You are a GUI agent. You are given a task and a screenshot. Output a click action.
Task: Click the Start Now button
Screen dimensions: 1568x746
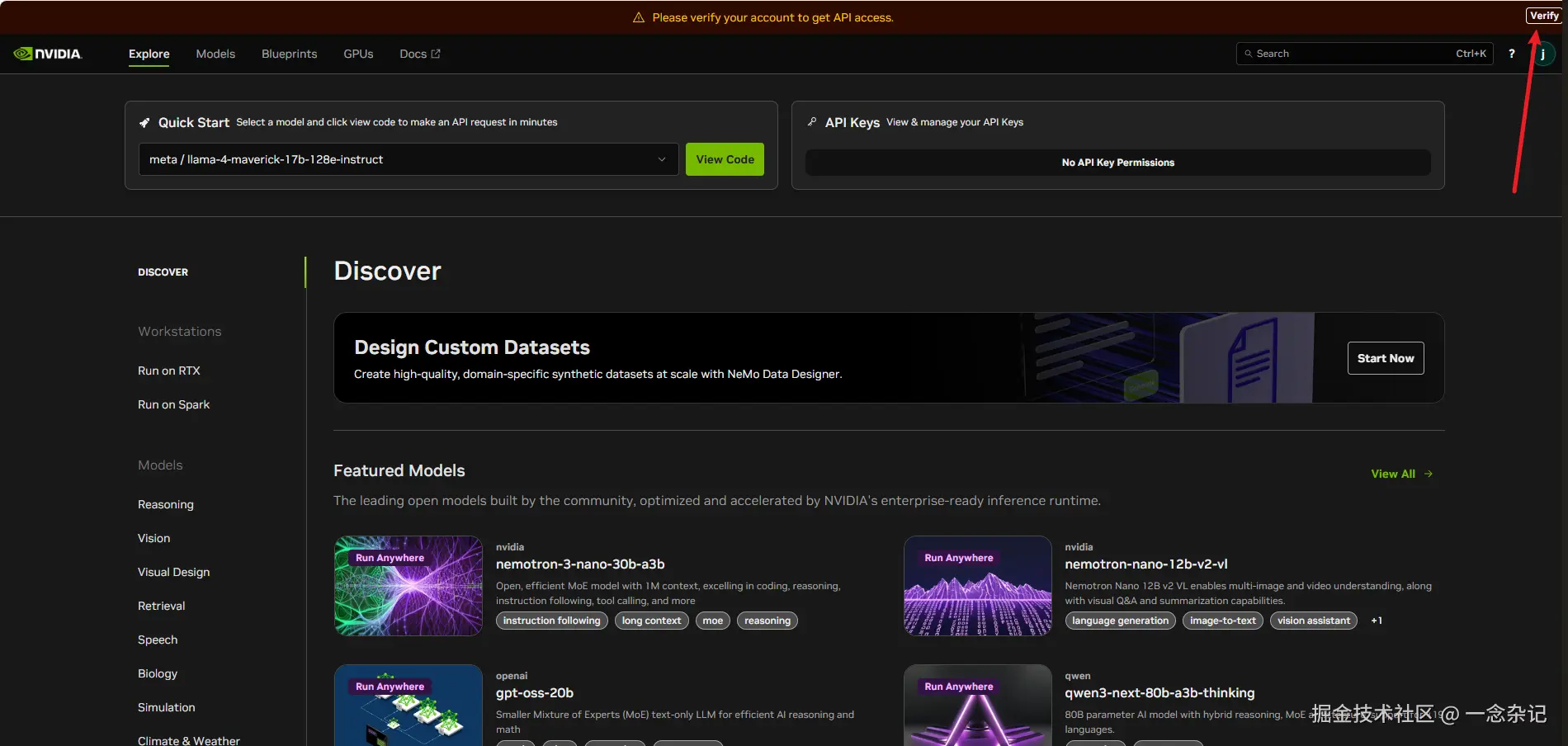point(1386,358)
